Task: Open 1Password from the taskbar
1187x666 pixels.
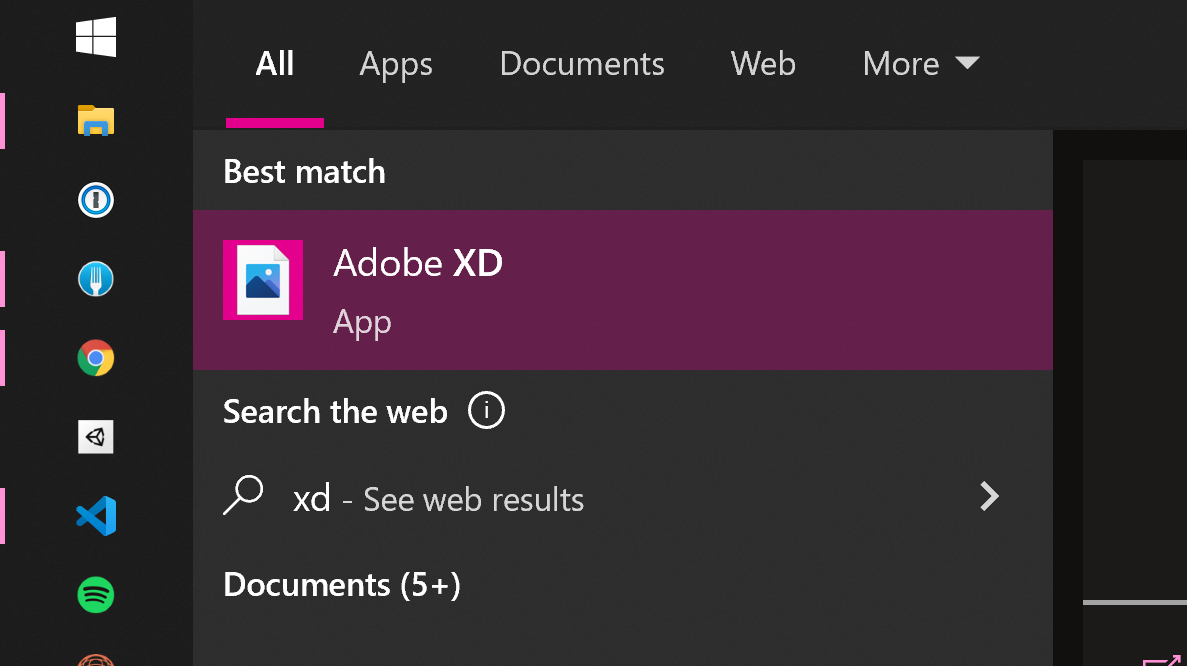Action: [95, 199]
